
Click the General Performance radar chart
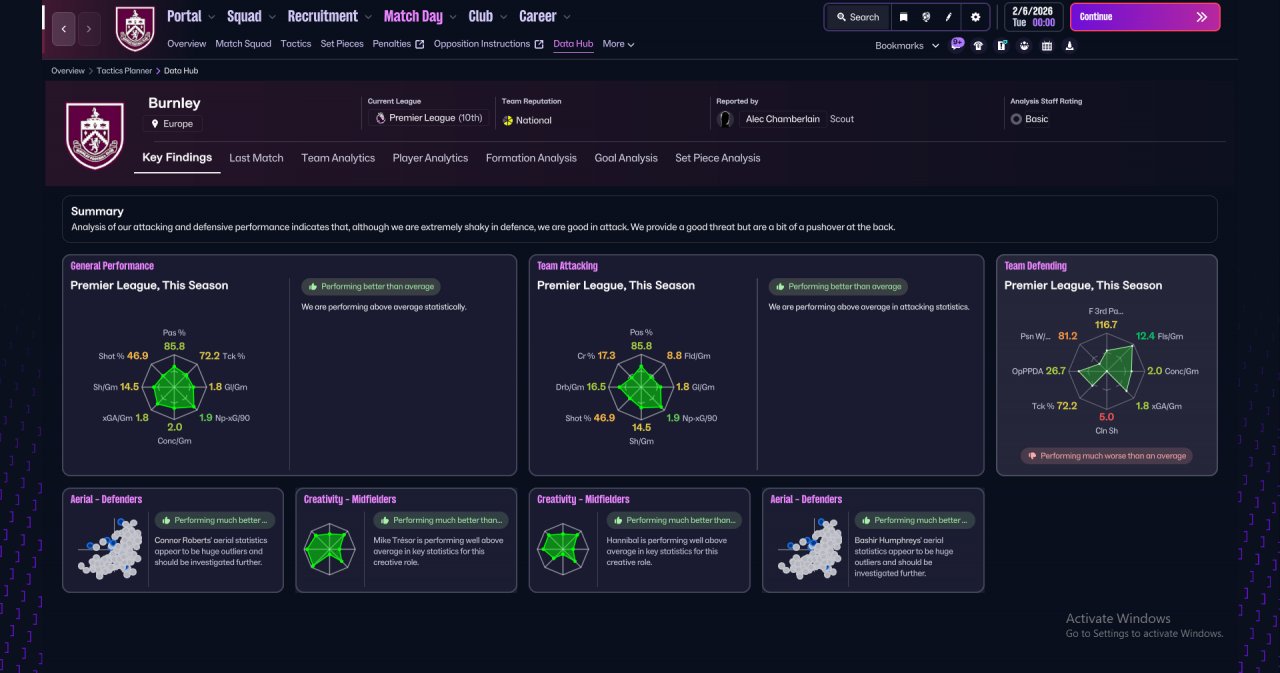175,387
